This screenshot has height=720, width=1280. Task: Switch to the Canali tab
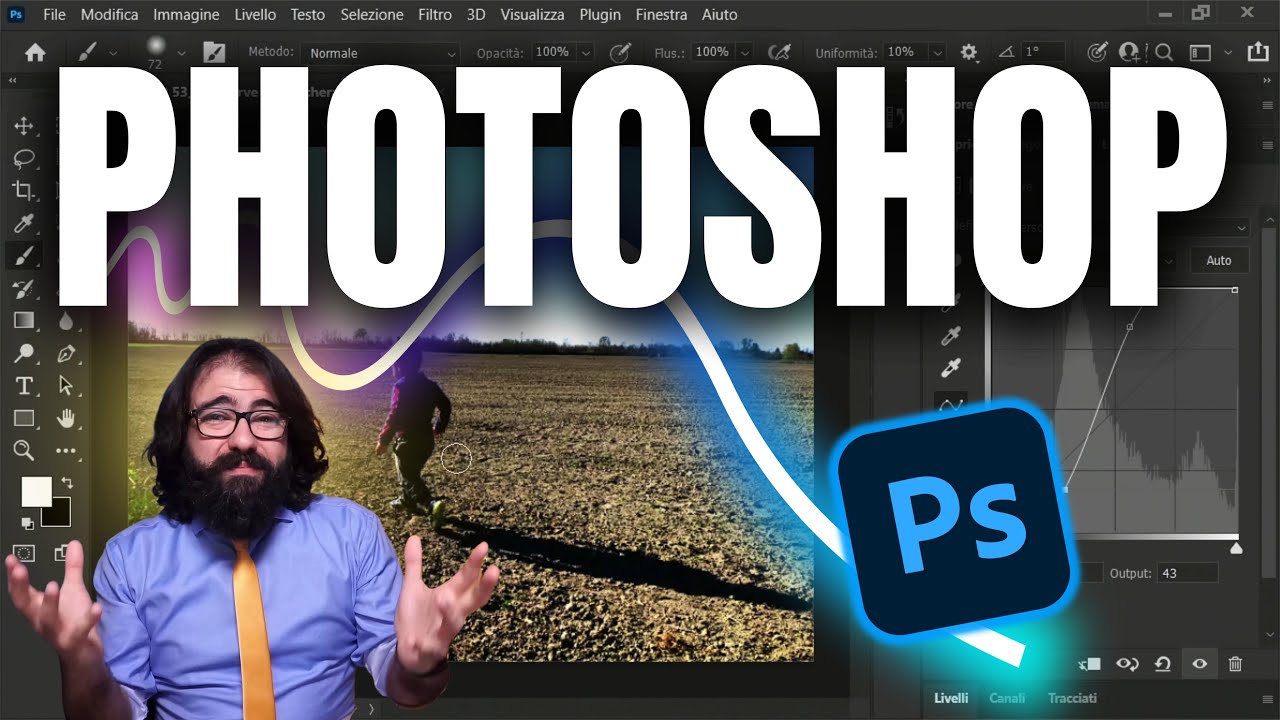pos(1007,698)
